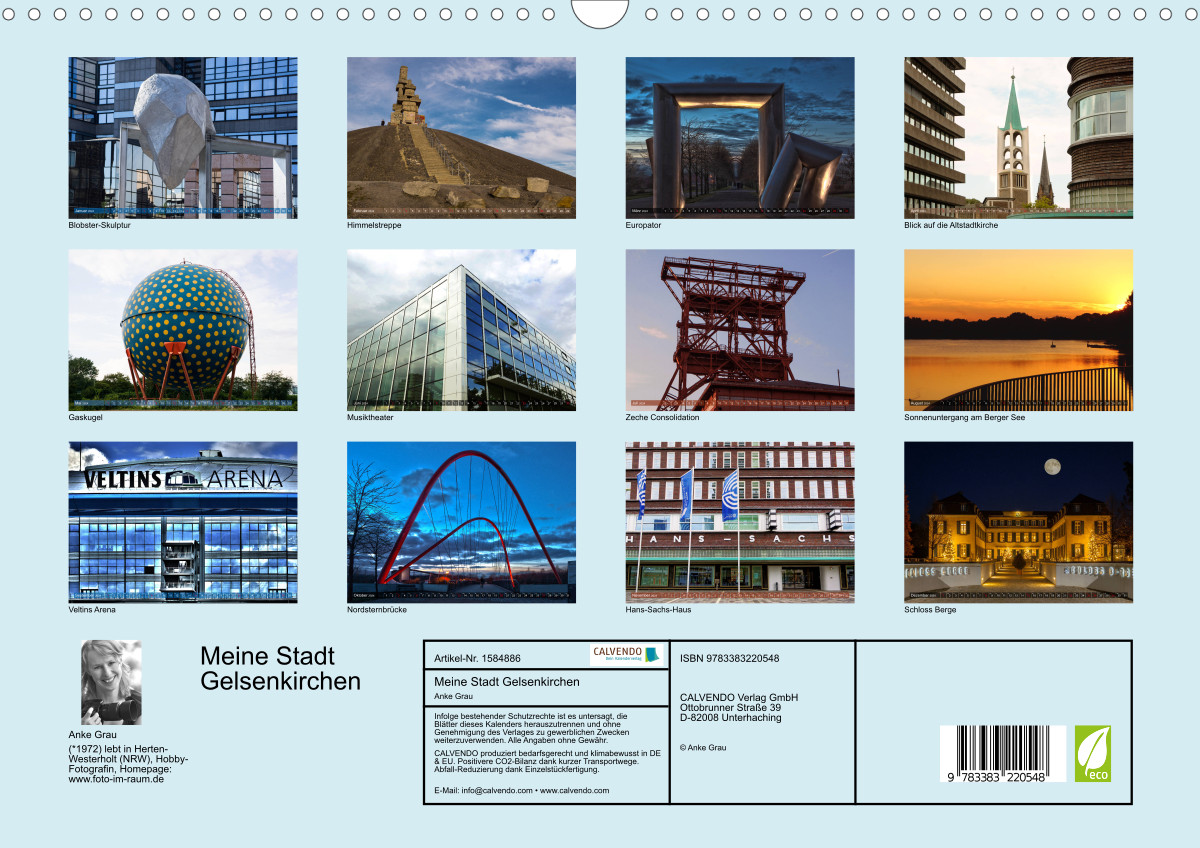Open the Blobster-Skulptur photo thumbnail

tap(182, 137)
